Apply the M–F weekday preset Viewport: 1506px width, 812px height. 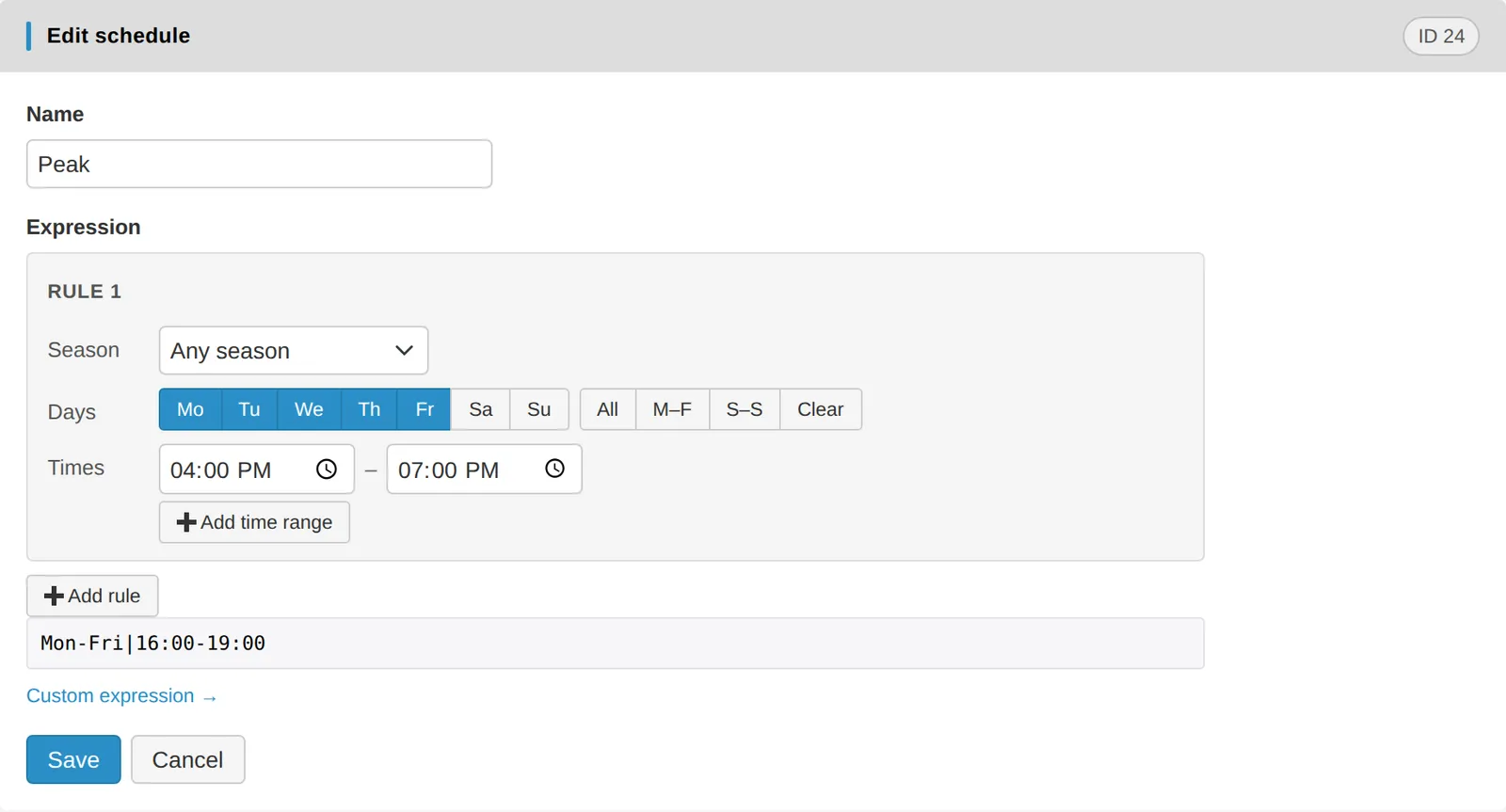tap(672, 409)
